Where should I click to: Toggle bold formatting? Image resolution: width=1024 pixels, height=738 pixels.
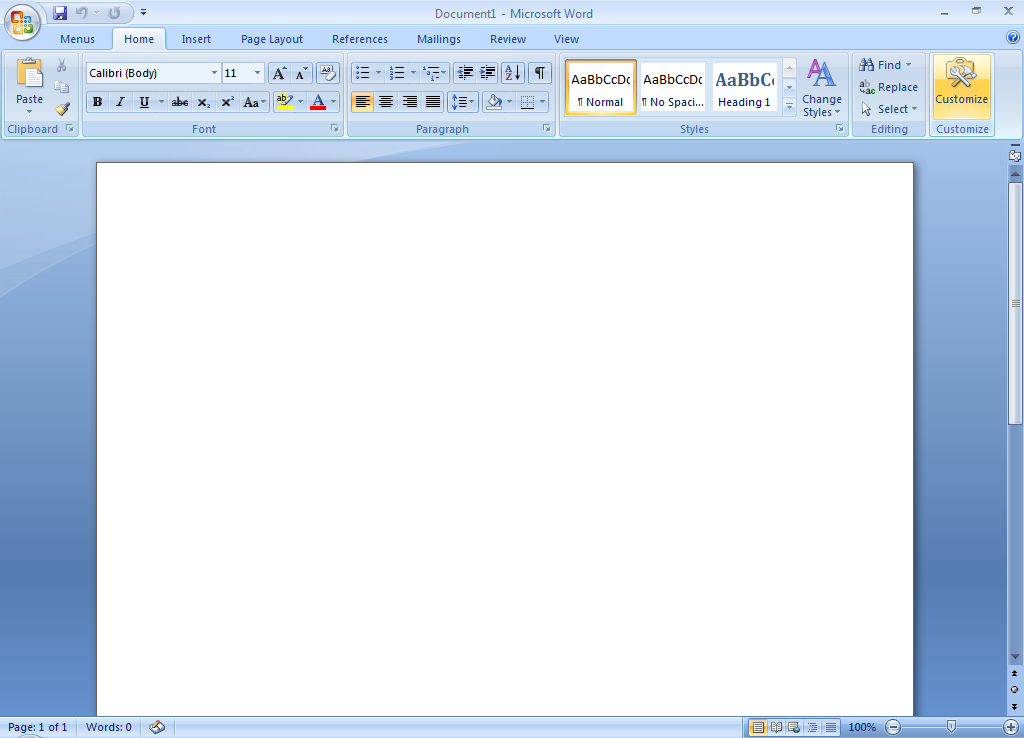point(96,101)
